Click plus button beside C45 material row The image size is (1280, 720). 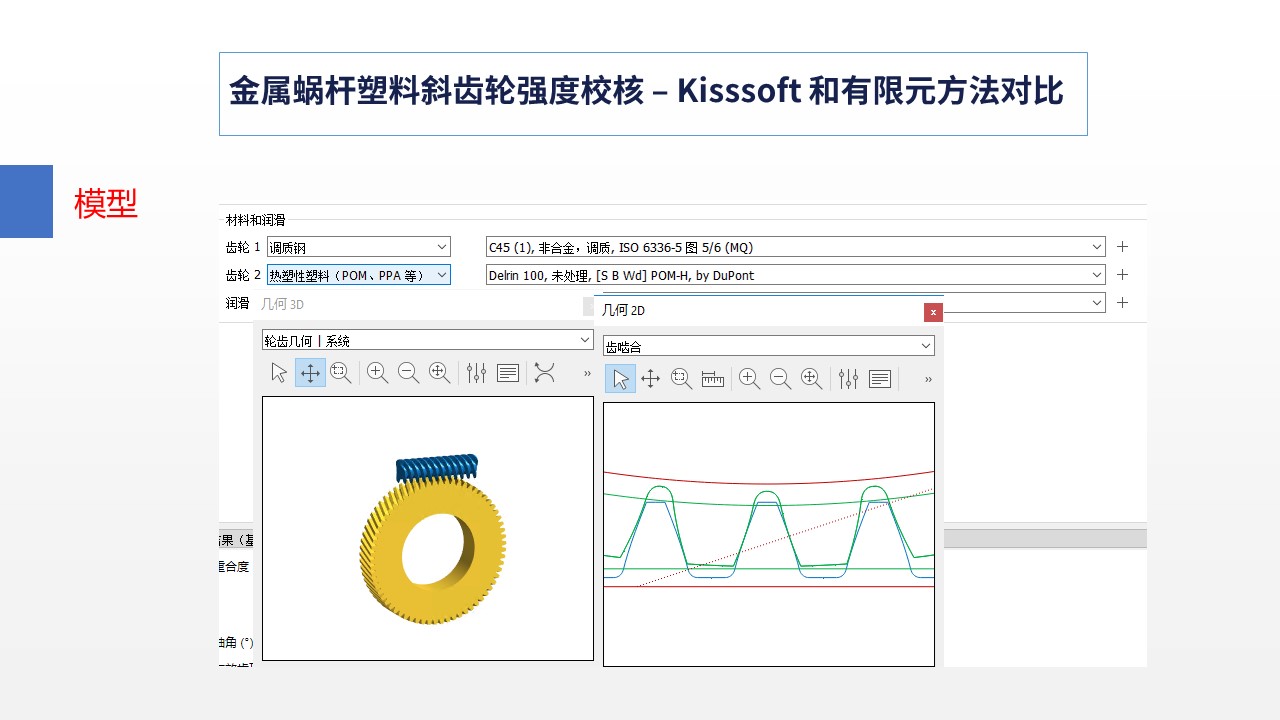click(x=1122, y=247)
